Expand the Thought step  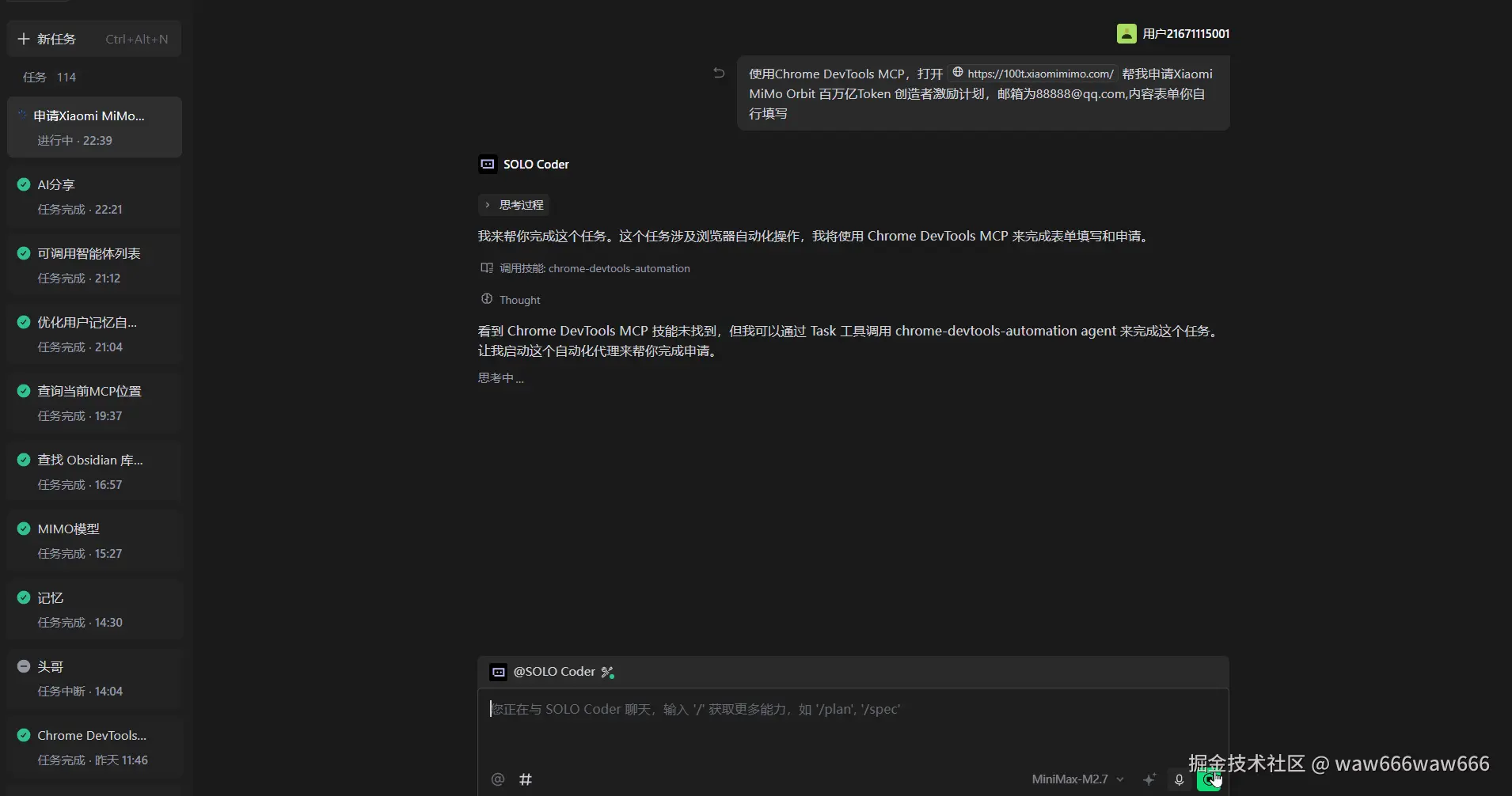tap(511, 300)
